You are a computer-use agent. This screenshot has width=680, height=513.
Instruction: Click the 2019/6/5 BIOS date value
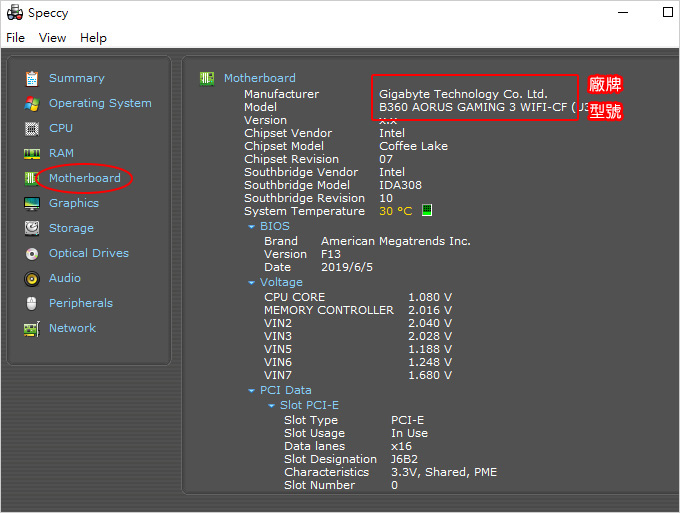pyautogui.click(x=347, y=267)
